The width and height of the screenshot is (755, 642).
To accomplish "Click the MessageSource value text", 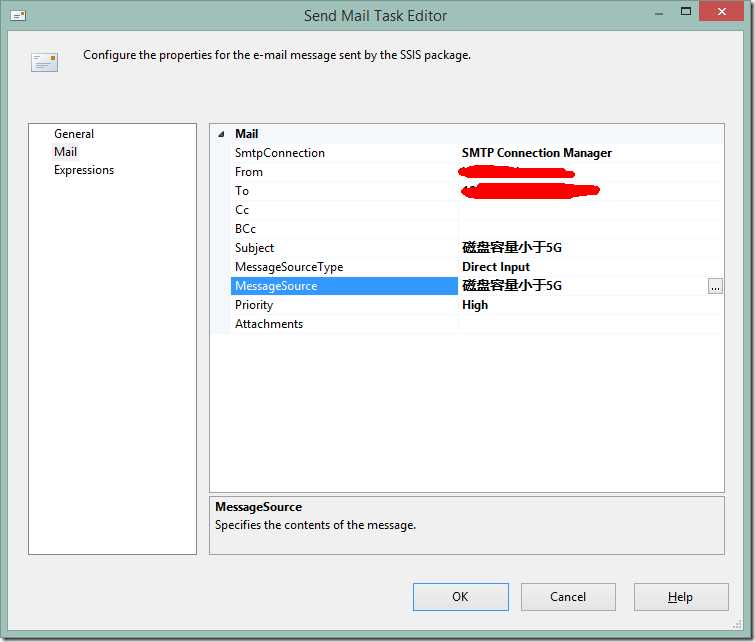I will 511,286.
